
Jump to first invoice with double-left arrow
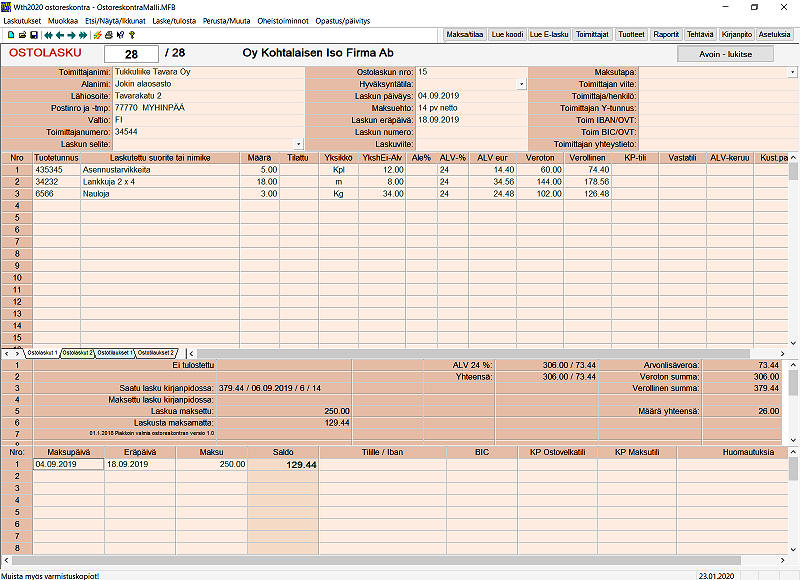point(47,35)
